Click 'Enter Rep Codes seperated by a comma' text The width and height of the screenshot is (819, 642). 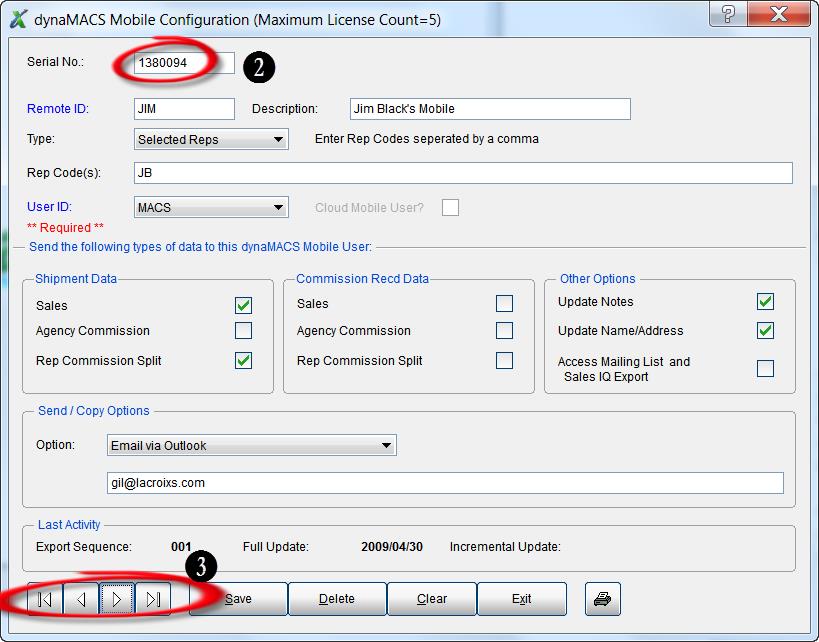tap(427, 139)
